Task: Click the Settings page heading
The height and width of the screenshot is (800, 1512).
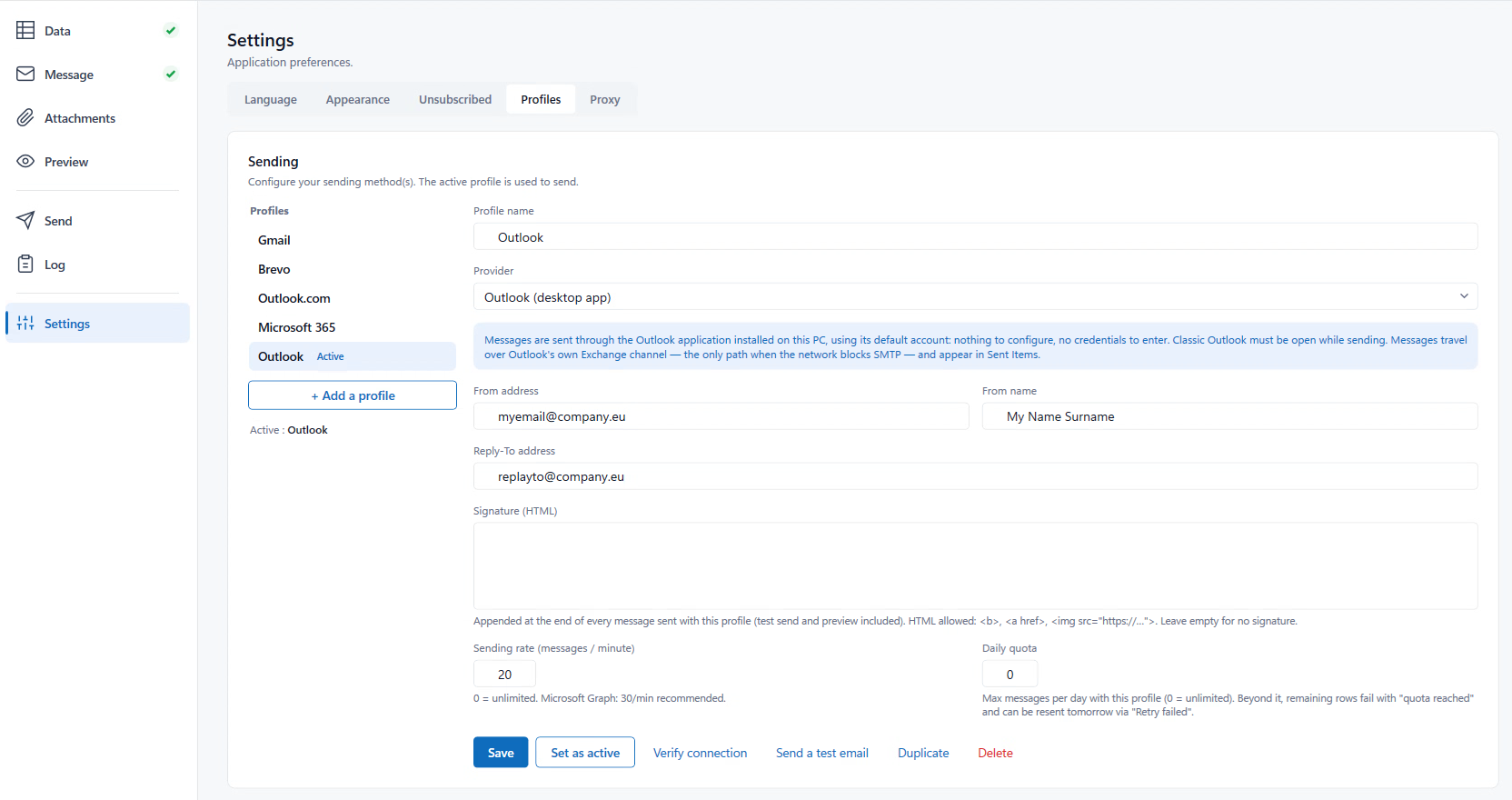Action: 261,40
